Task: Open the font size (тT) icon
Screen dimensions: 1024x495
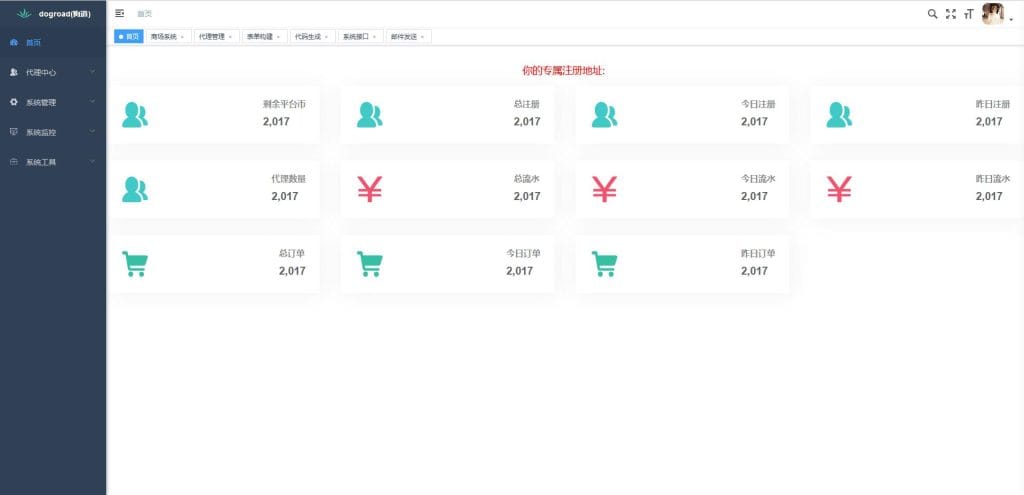Action: pos(968,14)
